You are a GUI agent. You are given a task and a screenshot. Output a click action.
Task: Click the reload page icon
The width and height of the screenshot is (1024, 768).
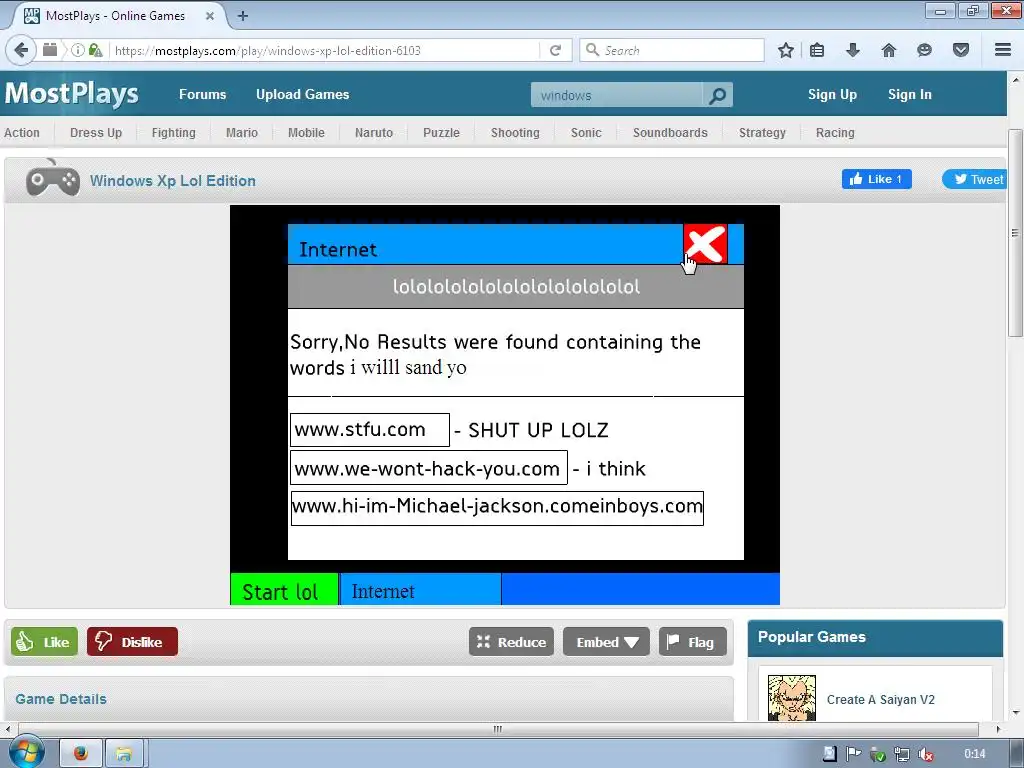555,50
